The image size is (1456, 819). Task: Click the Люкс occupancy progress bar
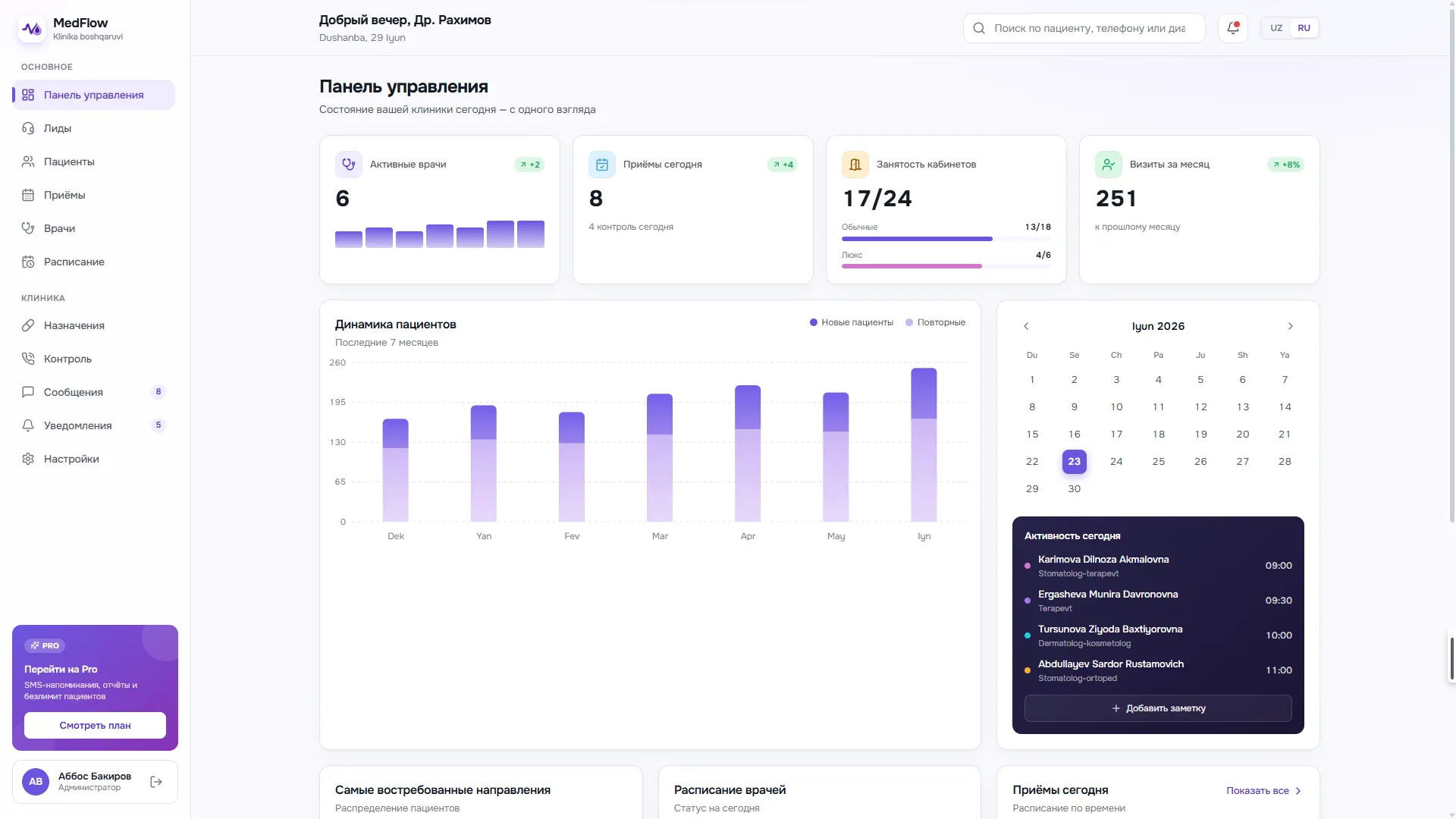[x=946, y=266]
